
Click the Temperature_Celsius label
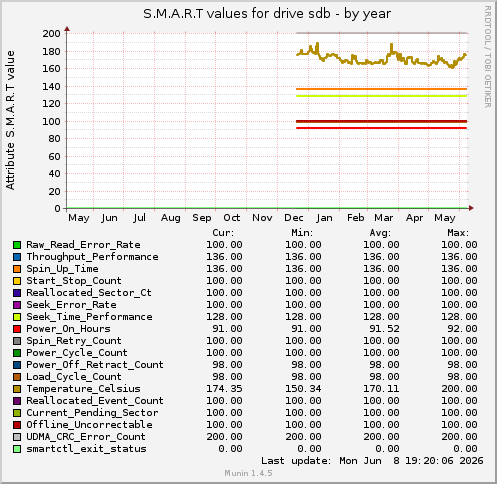pos(83,389)
